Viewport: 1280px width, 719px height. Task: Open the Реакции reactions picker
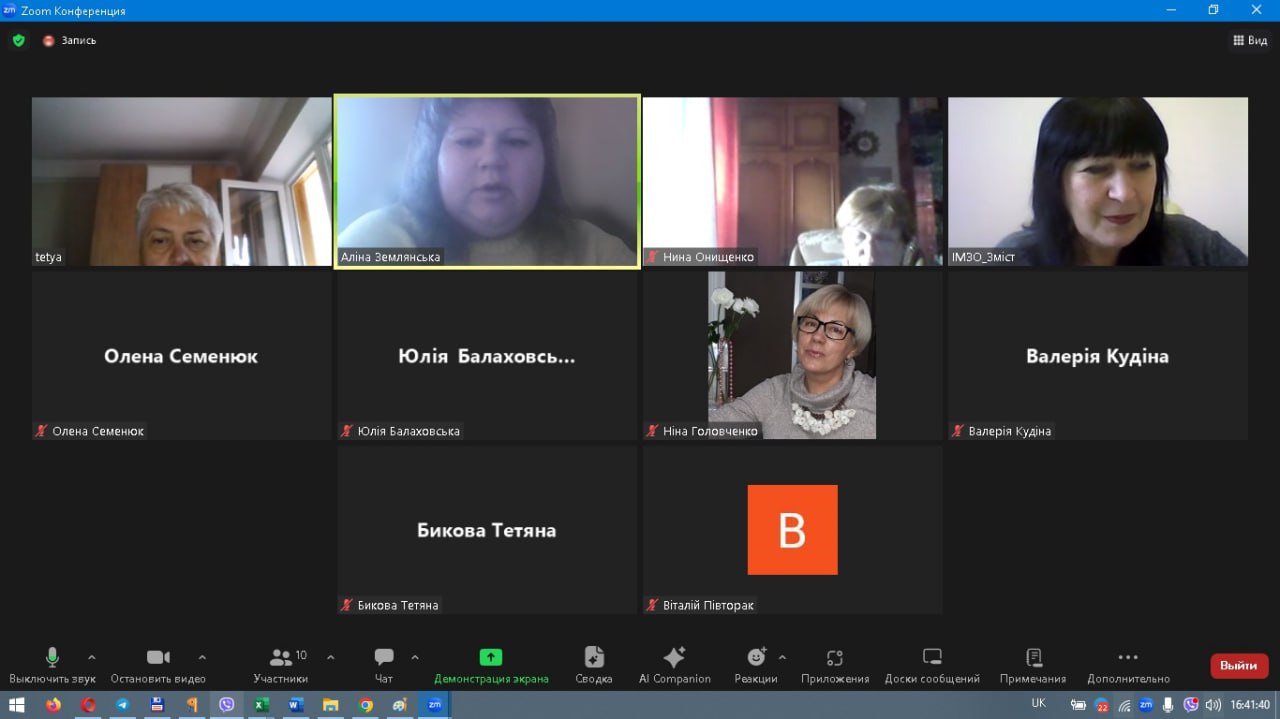[x=756, y=665]
